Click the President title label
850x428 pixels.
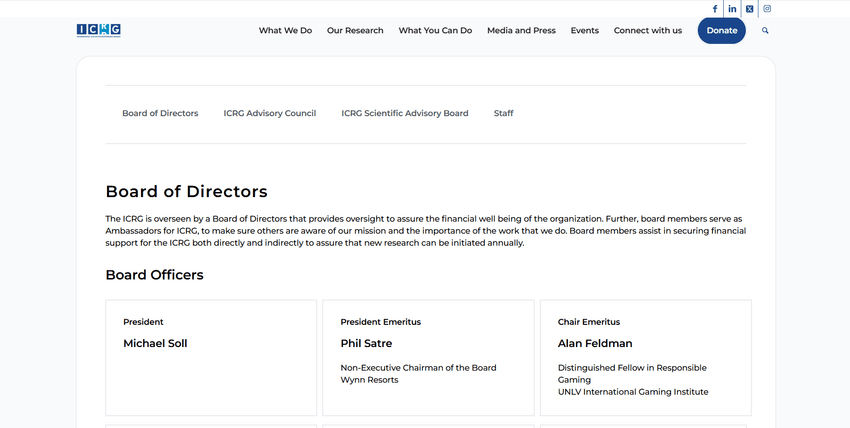(143, 322)
